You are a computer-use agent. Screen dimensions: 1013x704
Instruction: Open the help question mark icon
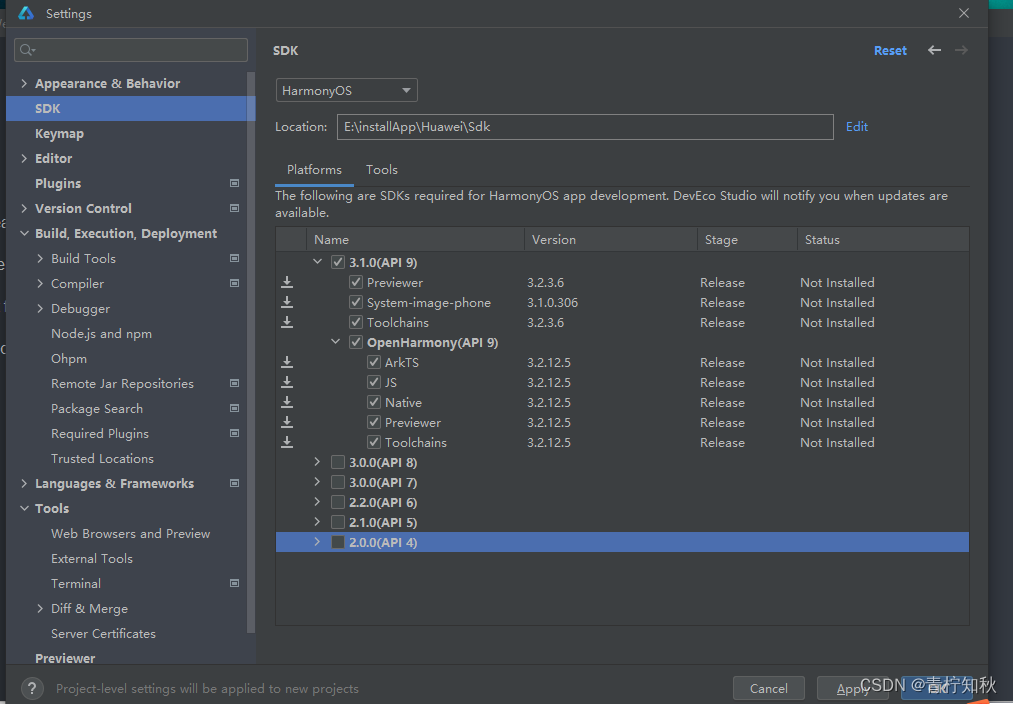pyautogui.click(x=32, y=688)
